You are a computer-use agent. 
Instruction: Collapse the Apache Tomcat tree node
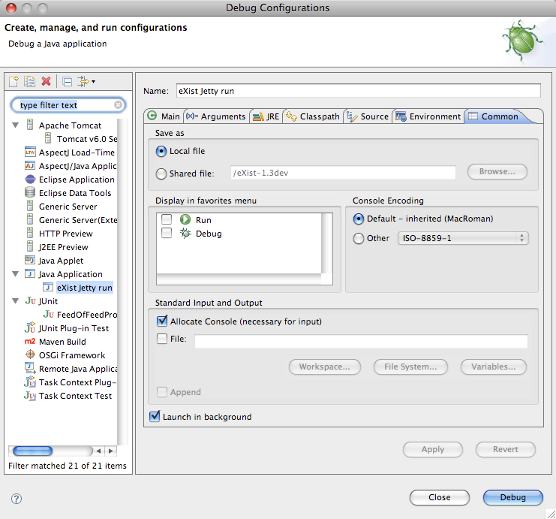[x=16, y=125]
